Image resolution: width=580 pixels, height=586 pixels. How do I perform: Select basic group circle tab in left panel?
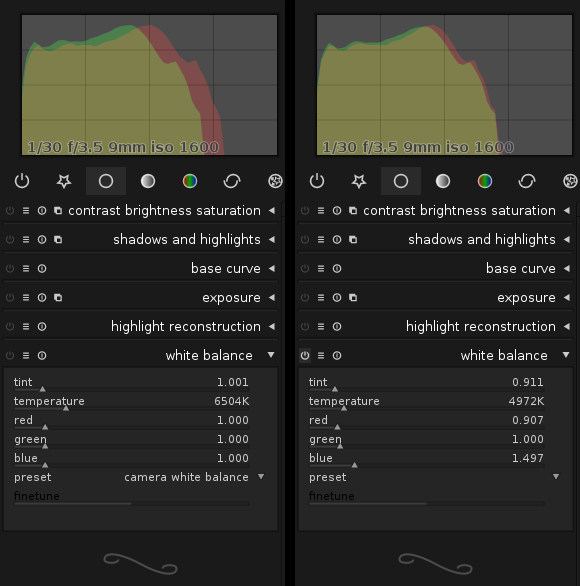(x=106, y=181)
